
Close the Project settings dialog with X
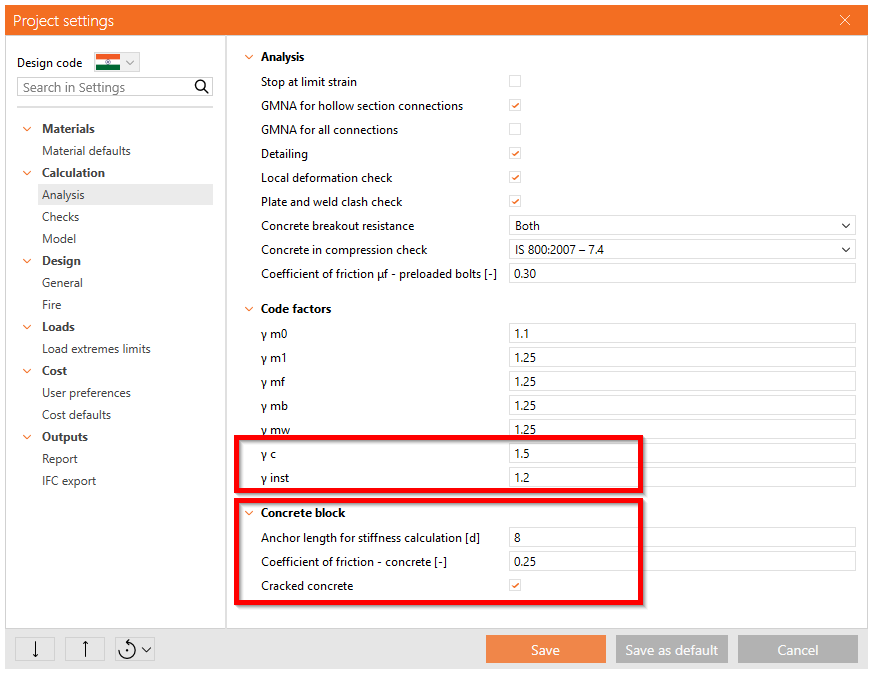click(845, 20)
